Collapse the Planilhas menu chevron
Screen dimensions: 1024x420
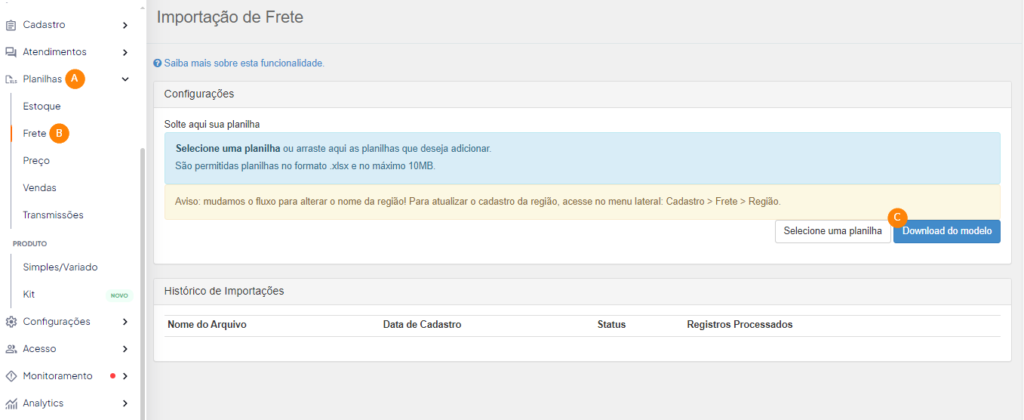[x=125, y=79]
